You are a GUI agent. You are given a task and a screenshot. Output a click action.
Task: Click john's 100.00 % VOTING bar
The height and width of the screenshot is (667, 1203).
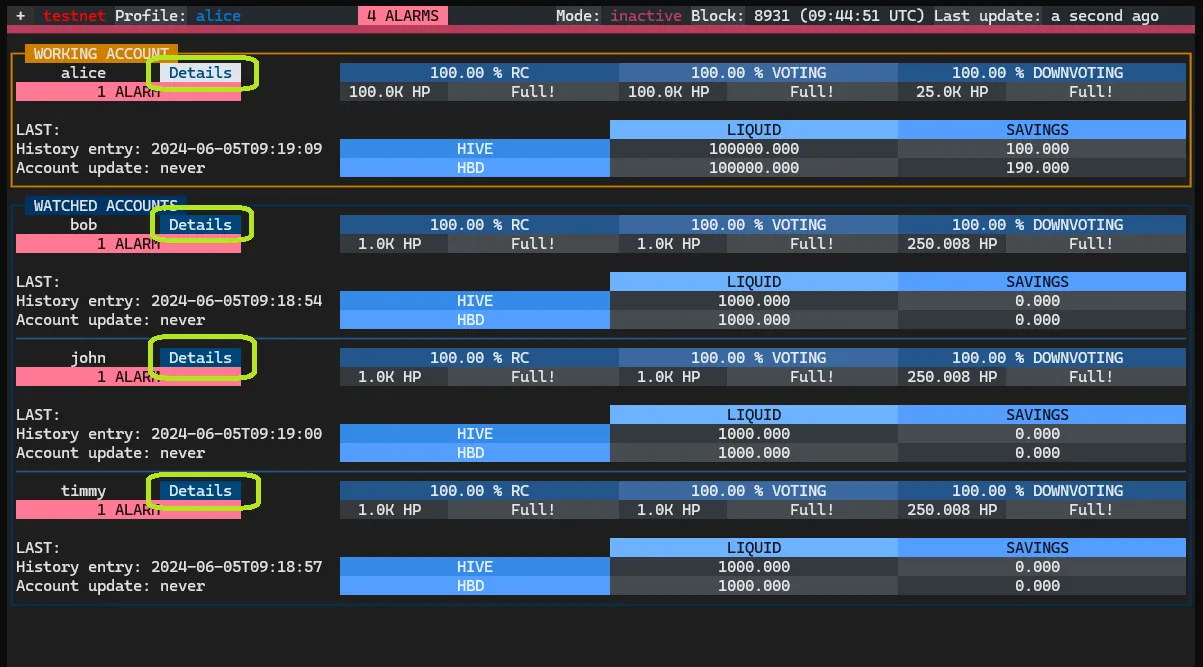click(x=758, y=358)
